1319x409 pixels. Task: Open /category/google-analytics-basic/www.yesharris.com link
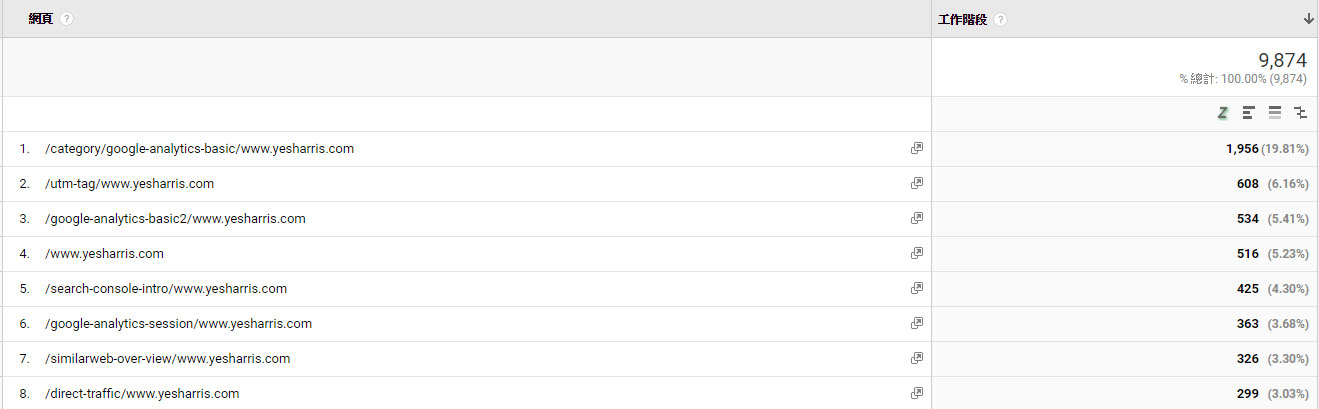pos(199,149)
